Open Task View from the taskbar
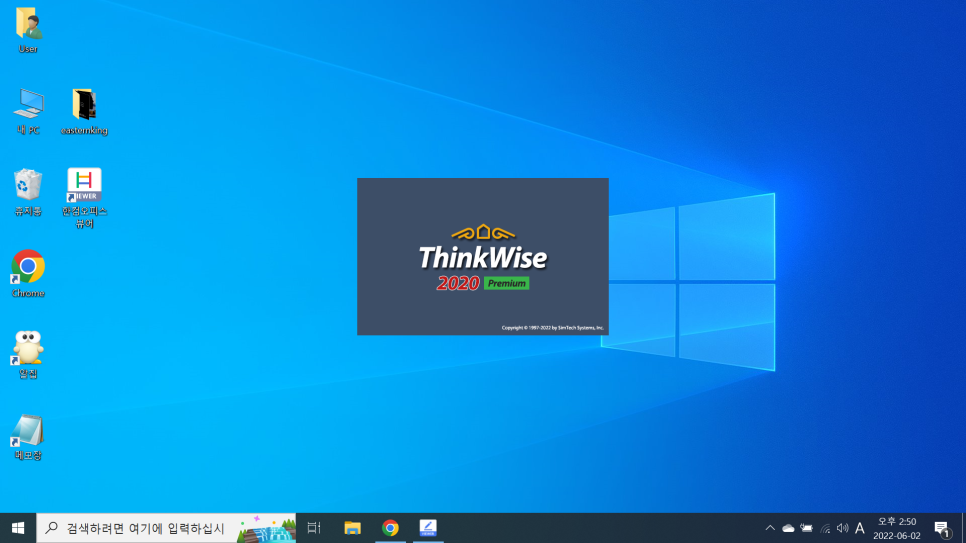 tap(314, 528)
